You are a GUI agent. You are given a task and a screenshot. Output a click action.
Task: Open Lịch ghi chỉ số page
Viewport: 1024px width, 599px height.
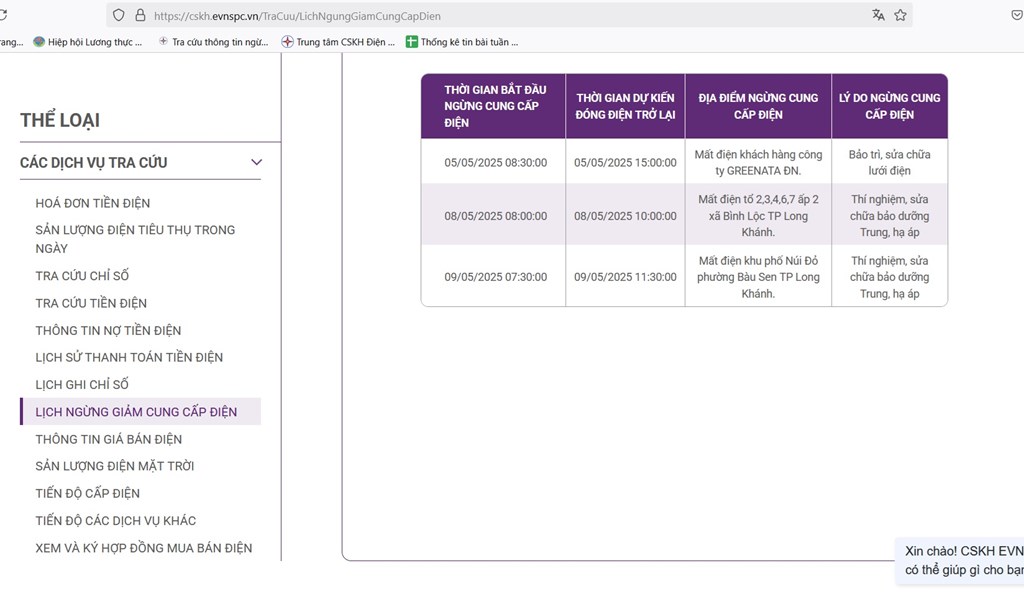click(82, 384)
